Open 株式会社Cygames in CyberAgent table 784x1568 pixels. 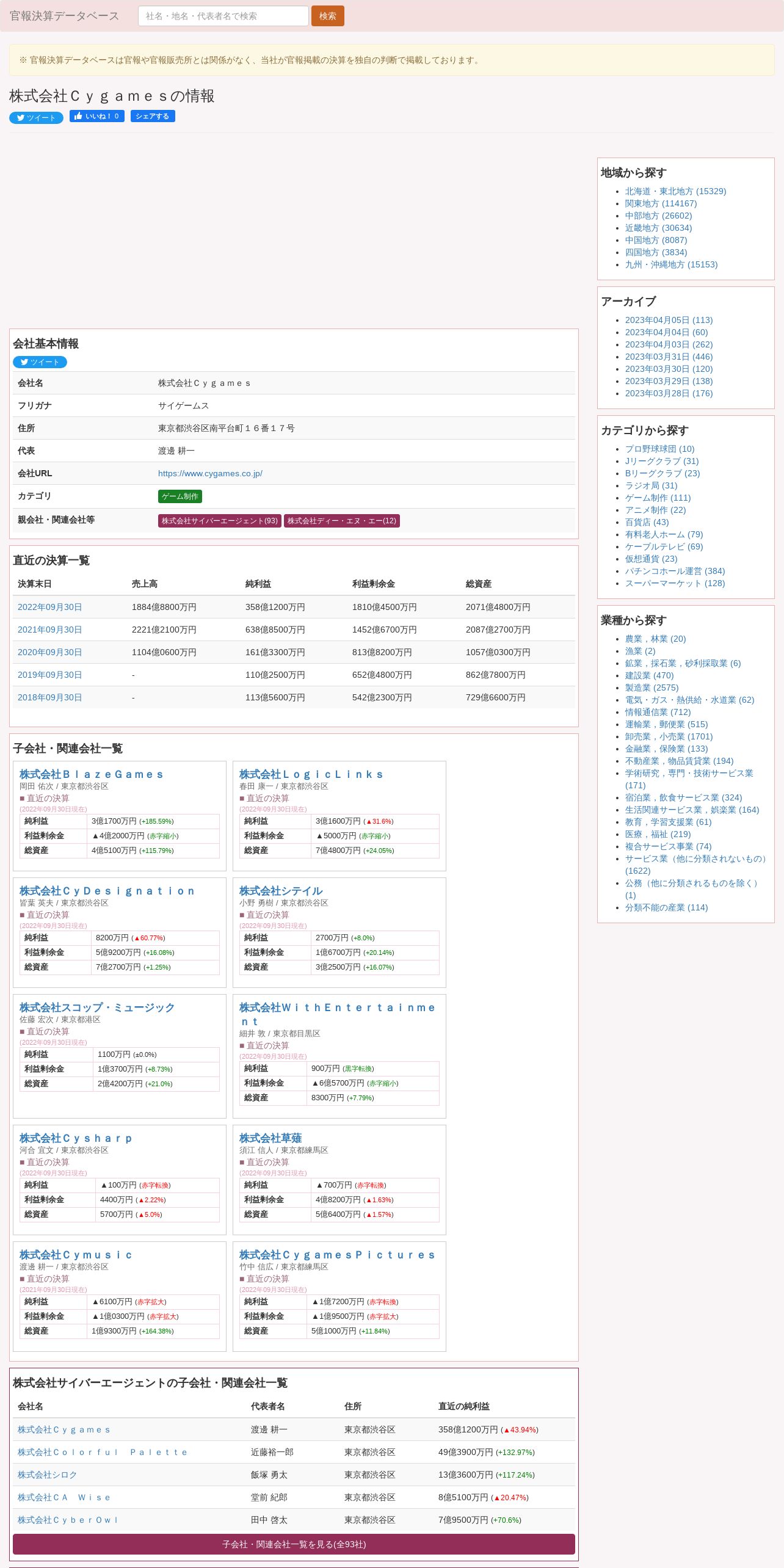click(x=64, y=1429)
